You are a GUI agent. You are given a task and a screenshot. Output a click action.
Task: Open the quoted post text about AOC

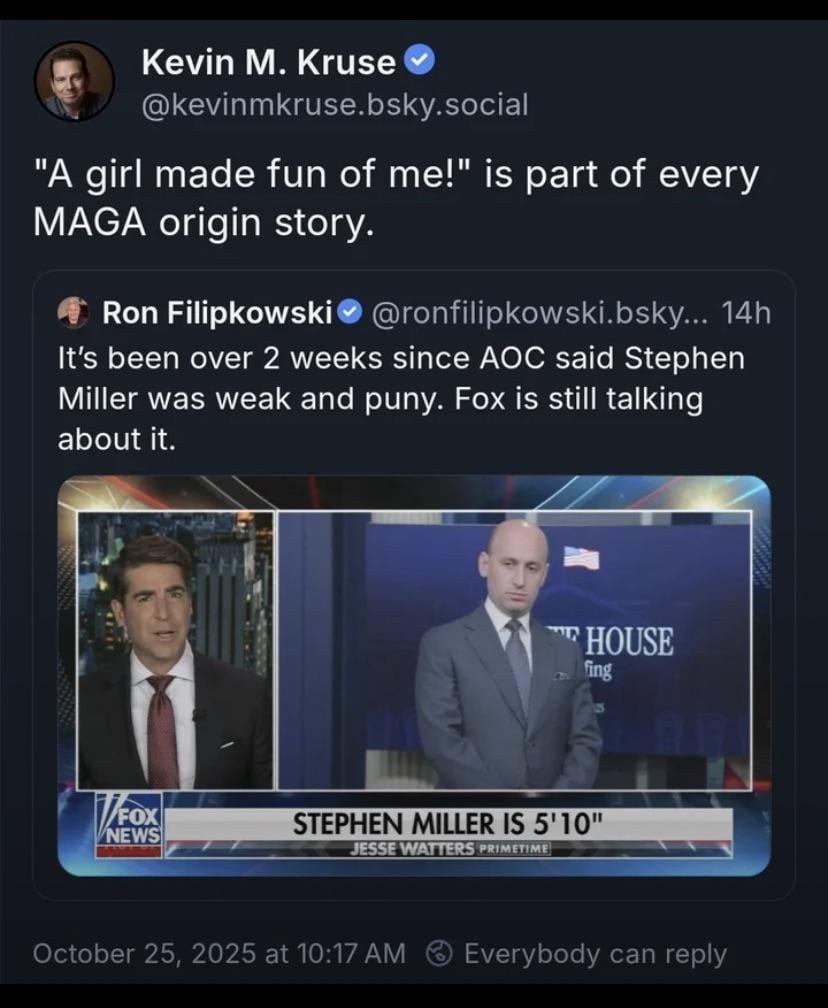[x=400, y=399]
